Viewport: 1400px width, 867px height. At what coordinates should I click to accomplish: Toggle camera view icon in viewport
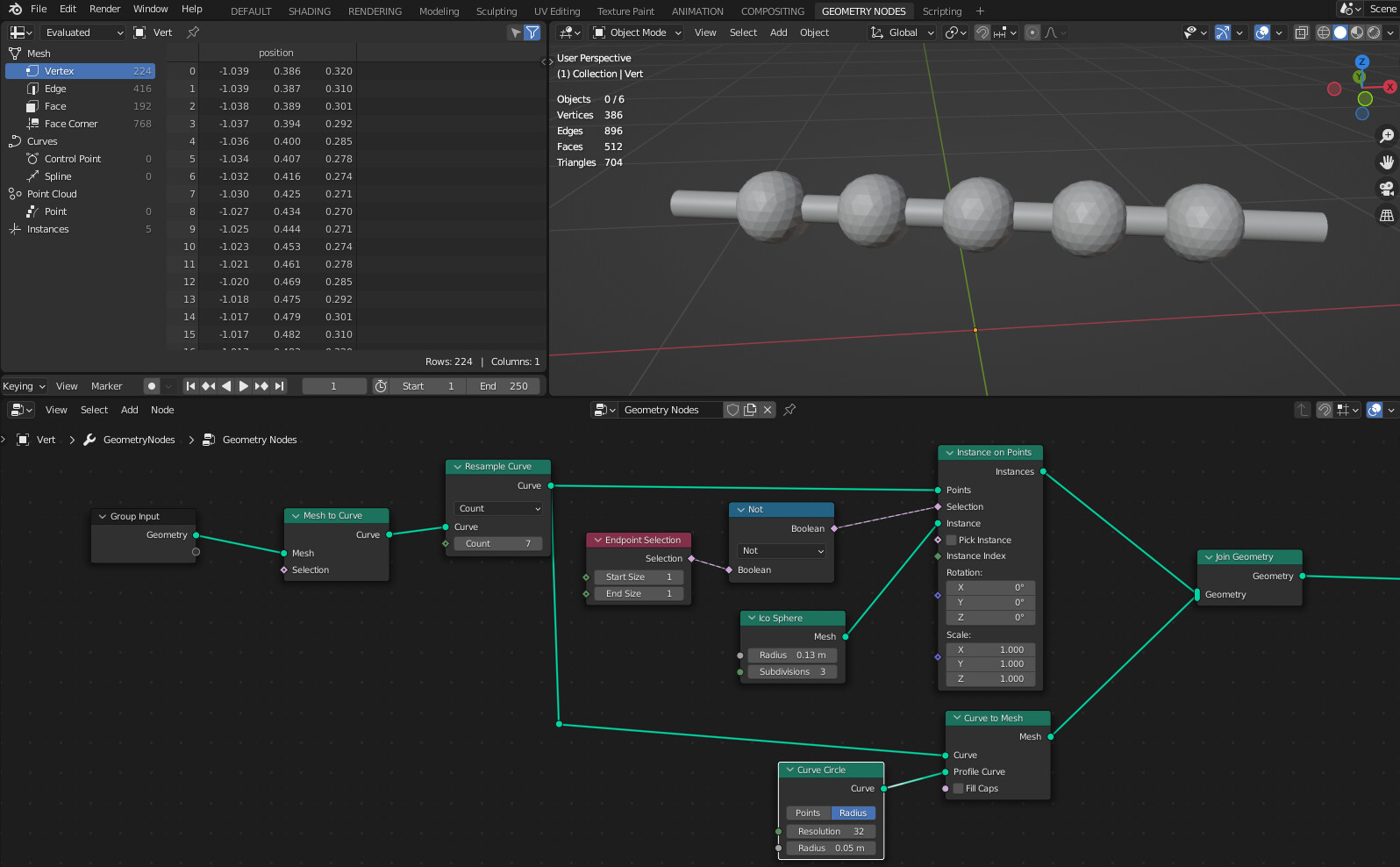[x=1387, y=189]
